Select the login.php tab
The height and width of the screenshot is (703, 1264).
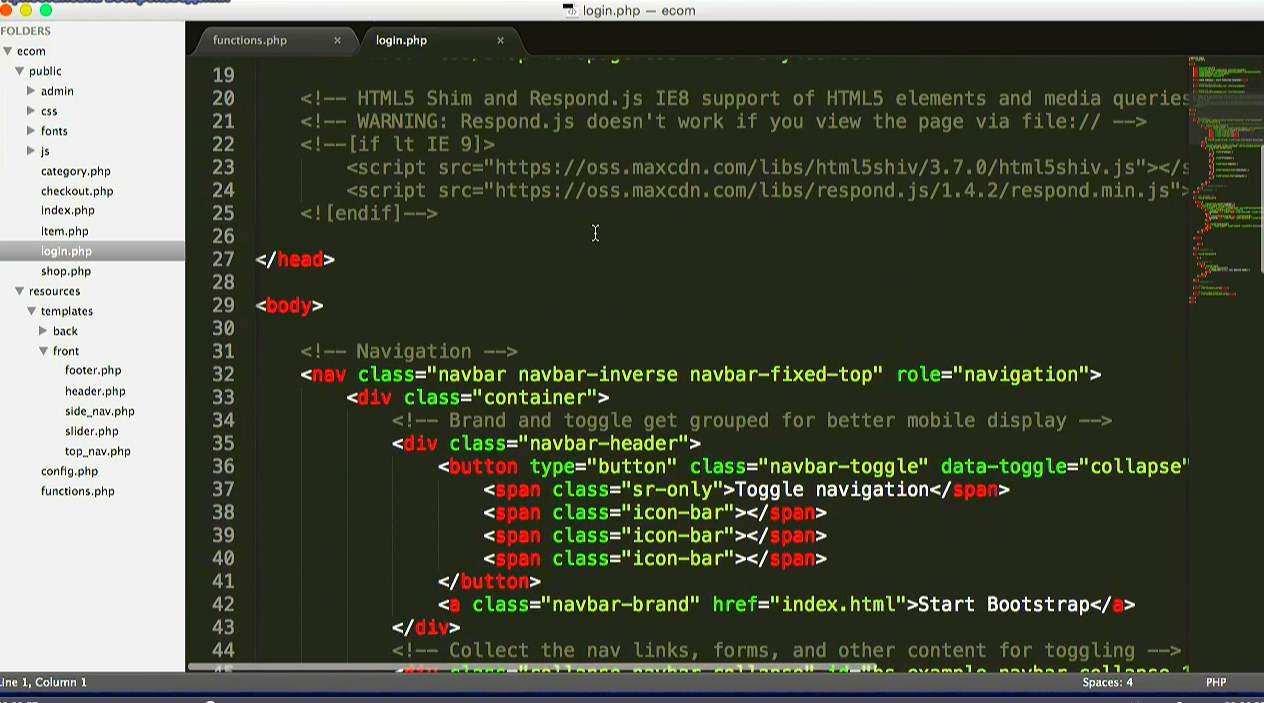(x=401, y=40)
